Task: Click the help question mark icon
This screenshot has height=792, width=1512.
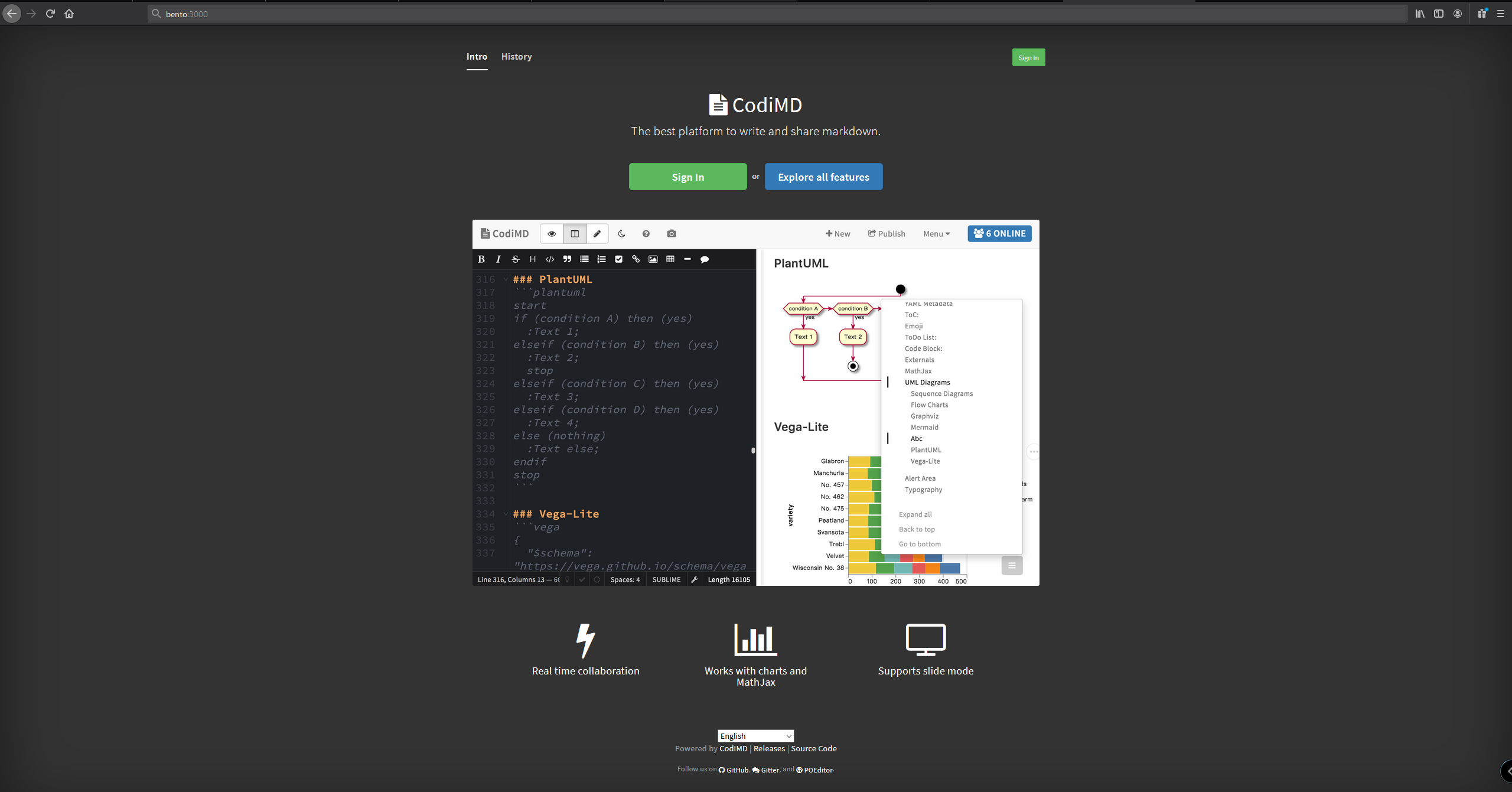Action: click(646, 234)
